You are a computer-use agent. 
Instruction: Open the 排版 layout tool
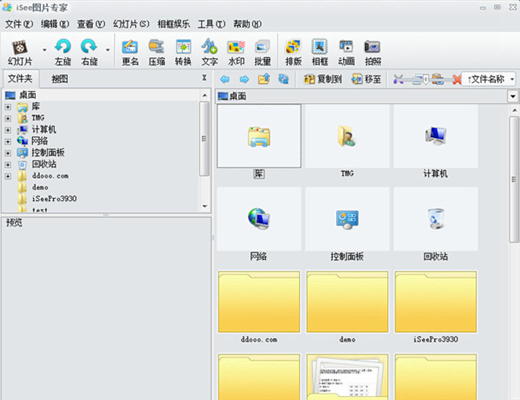293,53
